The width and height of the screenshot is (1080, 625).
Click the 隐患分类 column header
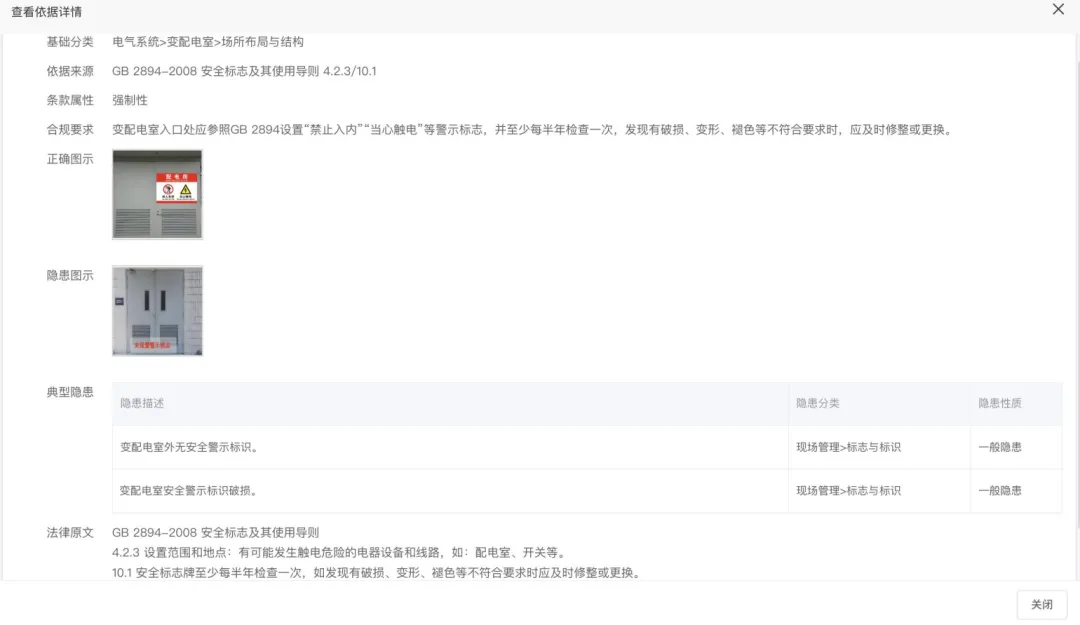pyautogui.click(x=818, y=404)
